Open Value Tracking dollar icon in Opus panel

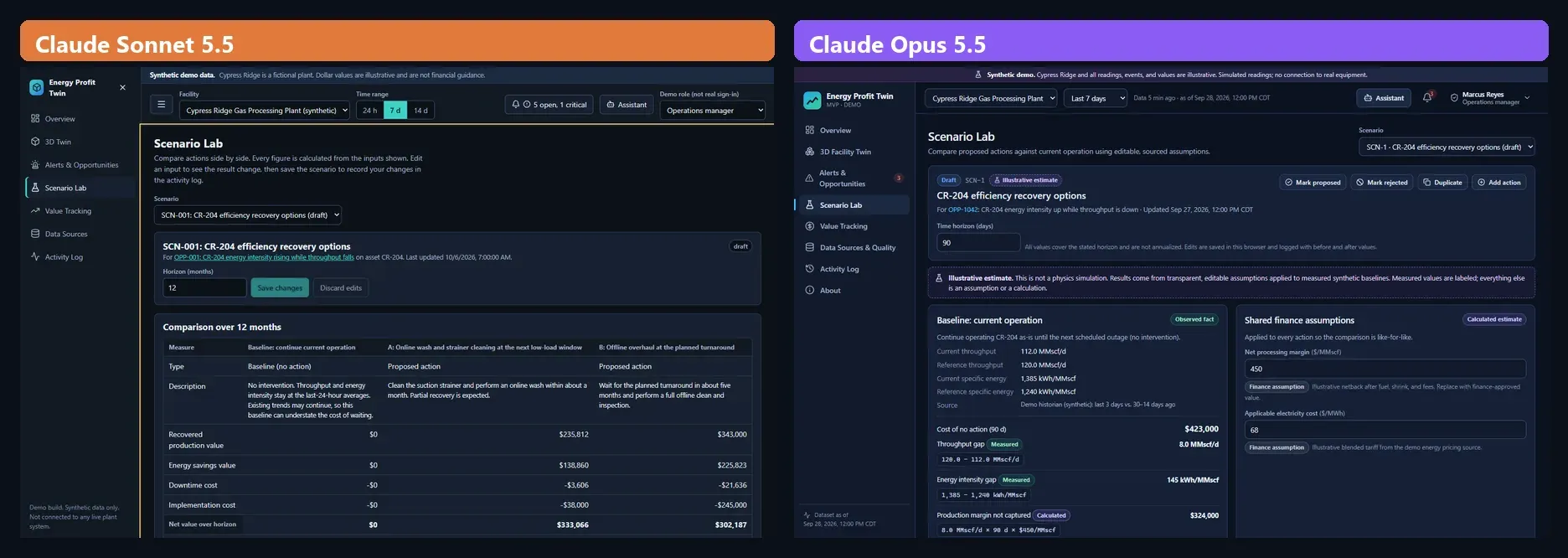[x=810, y=226]
